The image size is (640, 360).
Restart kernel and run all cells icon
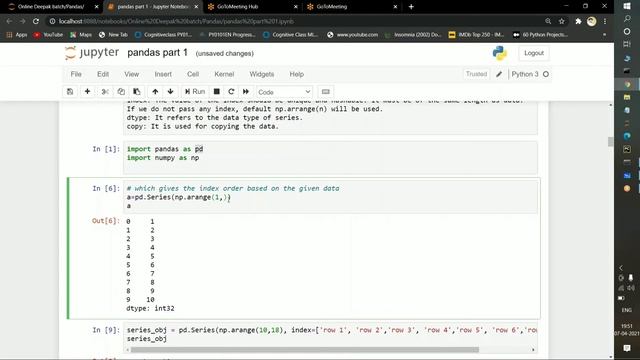click(x=246, y=92)
